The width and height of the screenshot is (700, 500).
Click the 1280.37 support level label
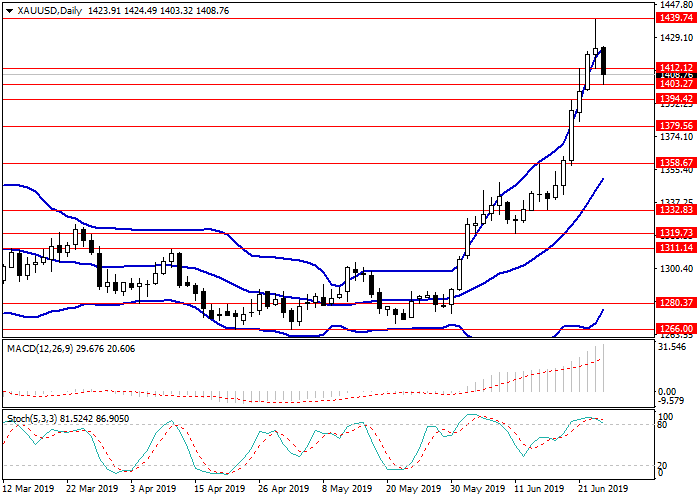point(676,302)
